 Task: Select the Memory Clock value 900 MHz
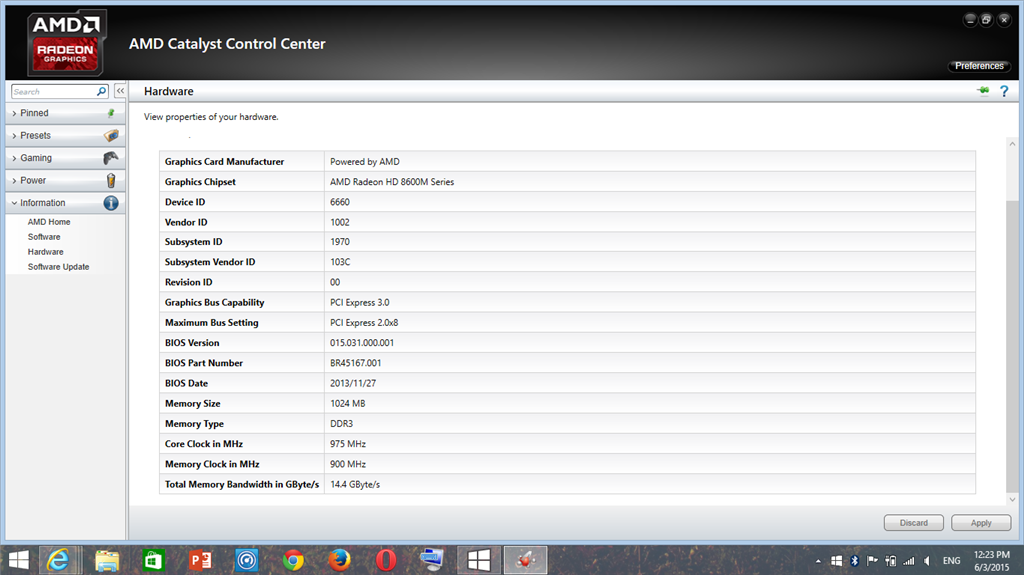click(347, 464)
